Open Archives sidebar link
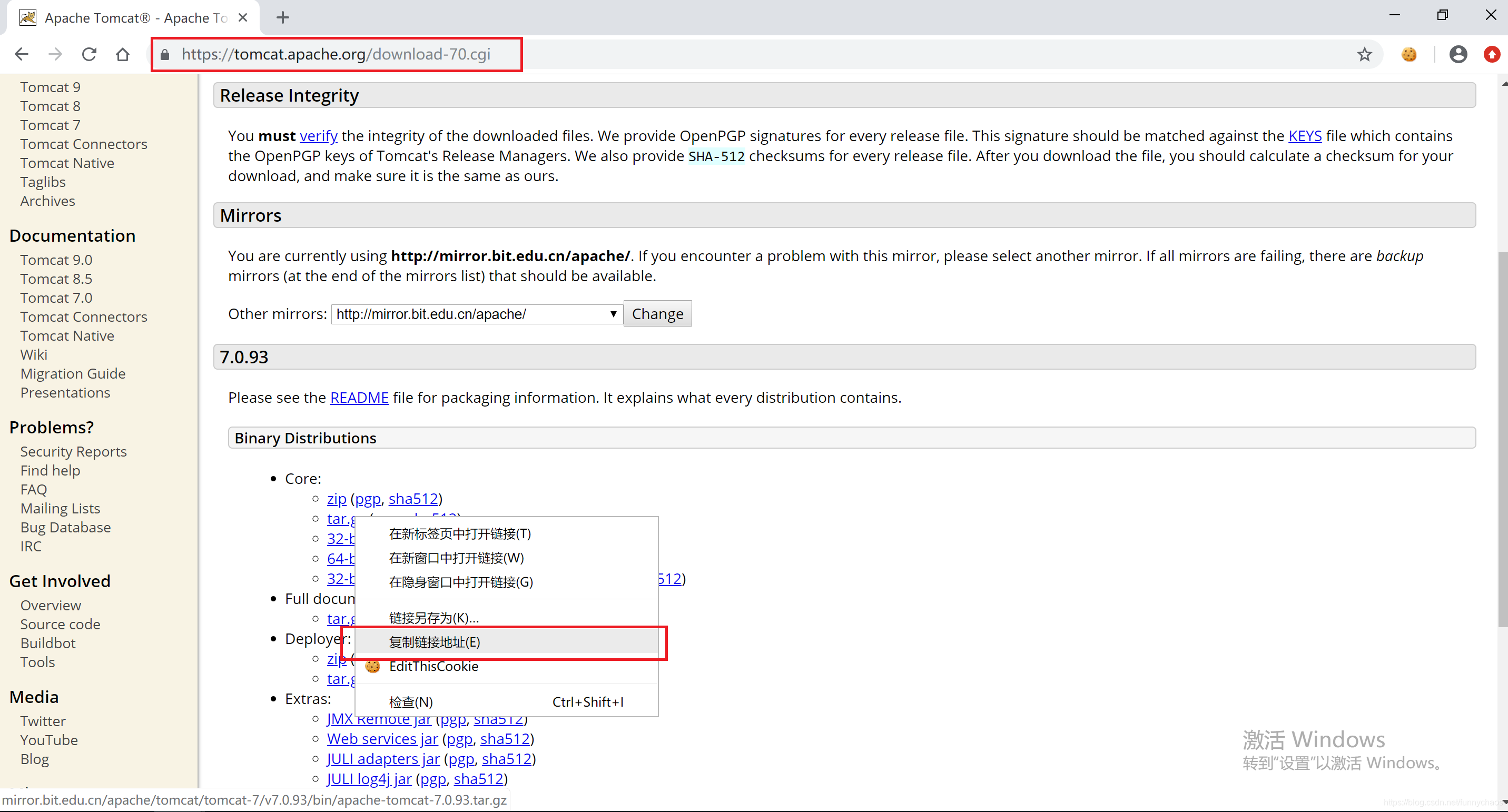Viewport: 1508px width, 812px height. click(x=47, y=201)
